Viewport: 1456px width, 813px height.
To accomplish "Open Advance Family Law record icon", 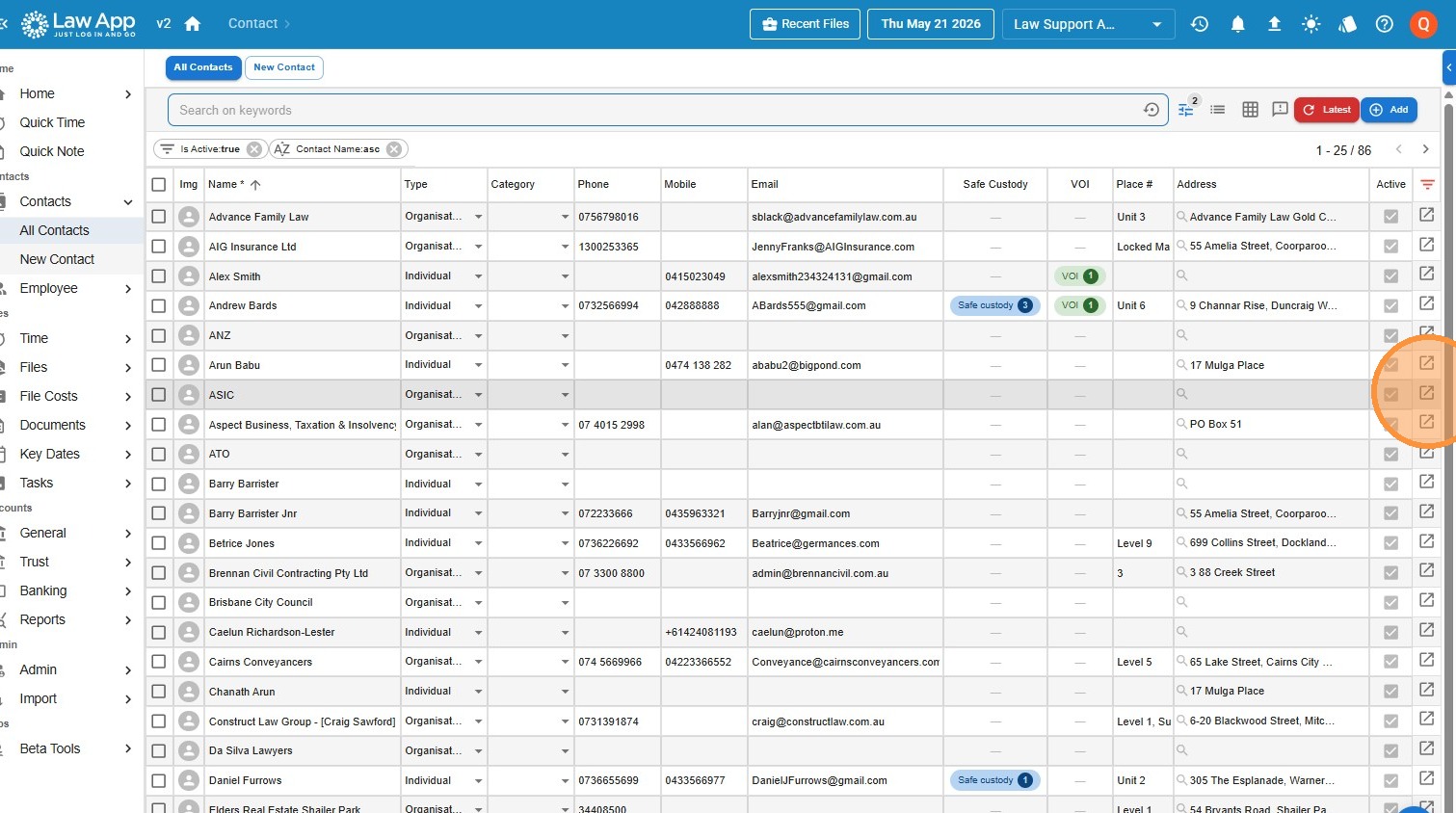I will [1427, 216].
